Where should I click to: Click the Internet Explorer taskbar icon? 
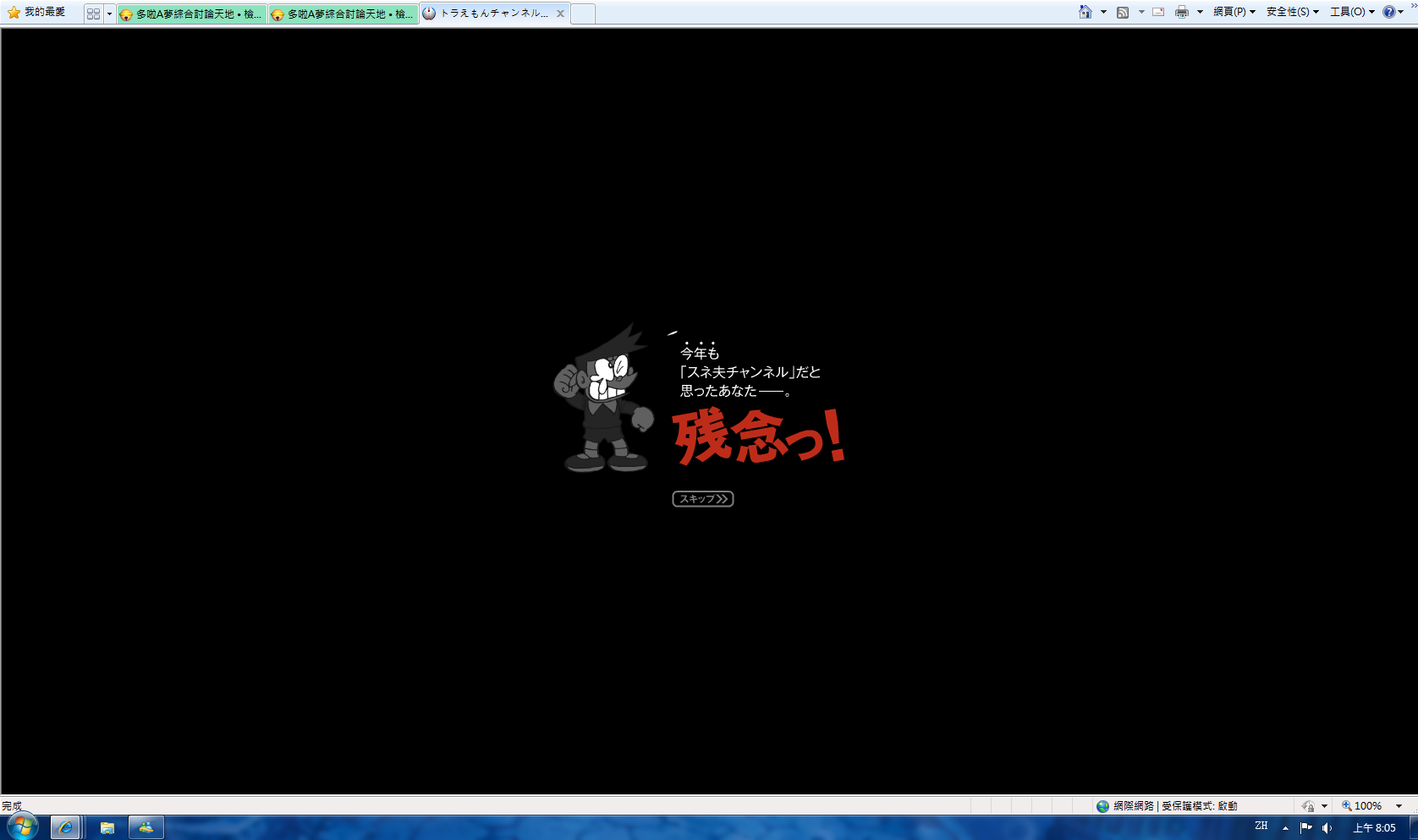tap(65, 827)
